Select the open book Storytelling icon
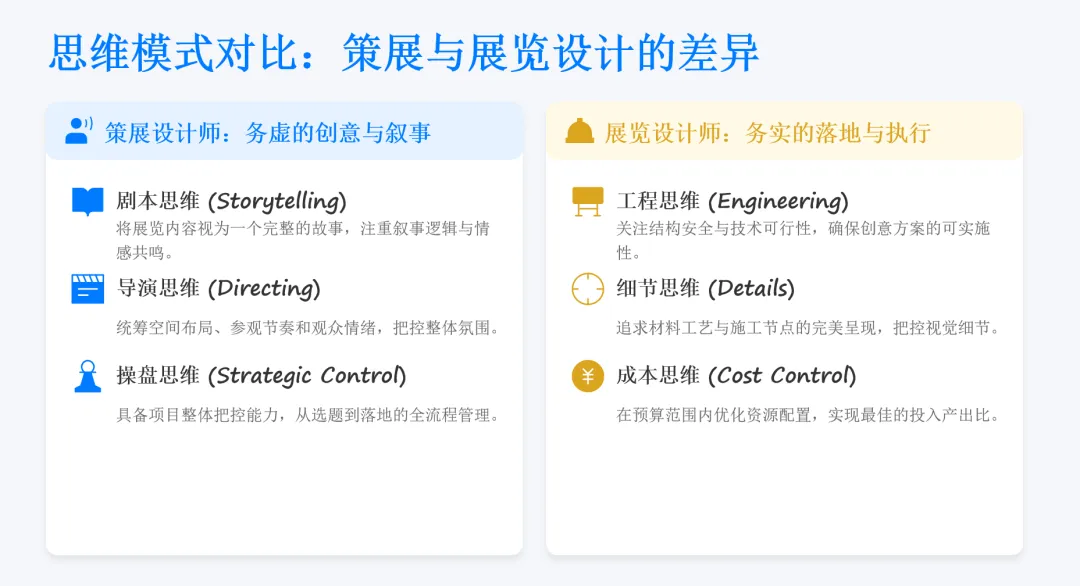This screenshot has width=1080, height=586. click(x=87, y=202)
